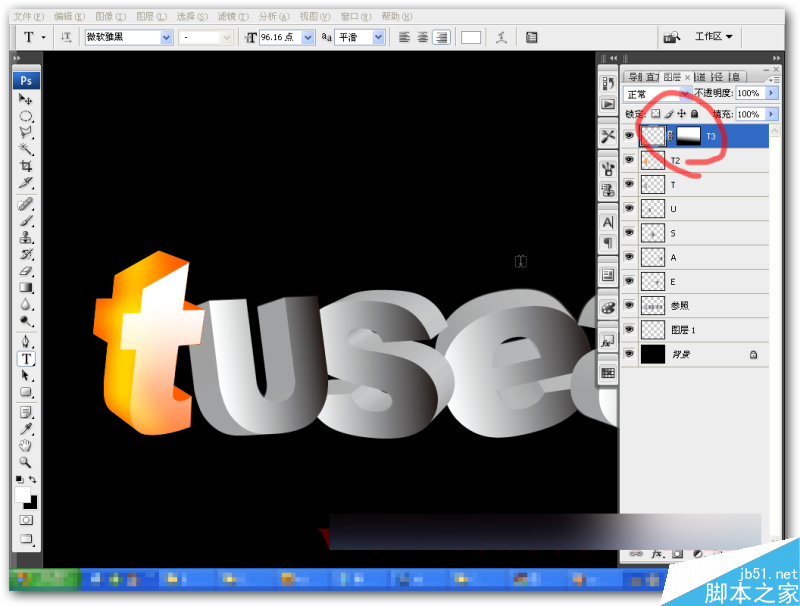Open the warp text dialog
This screenshot has height=606, width=800.
[501, 37]
